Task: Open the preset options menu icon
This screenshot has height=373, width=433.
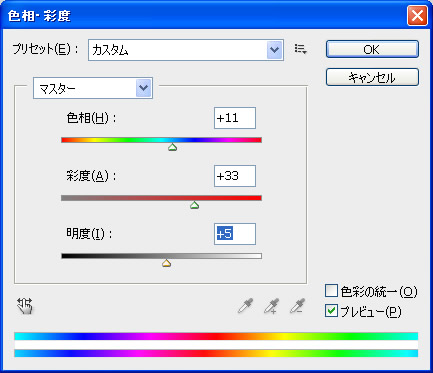Action: pos(301,49)
